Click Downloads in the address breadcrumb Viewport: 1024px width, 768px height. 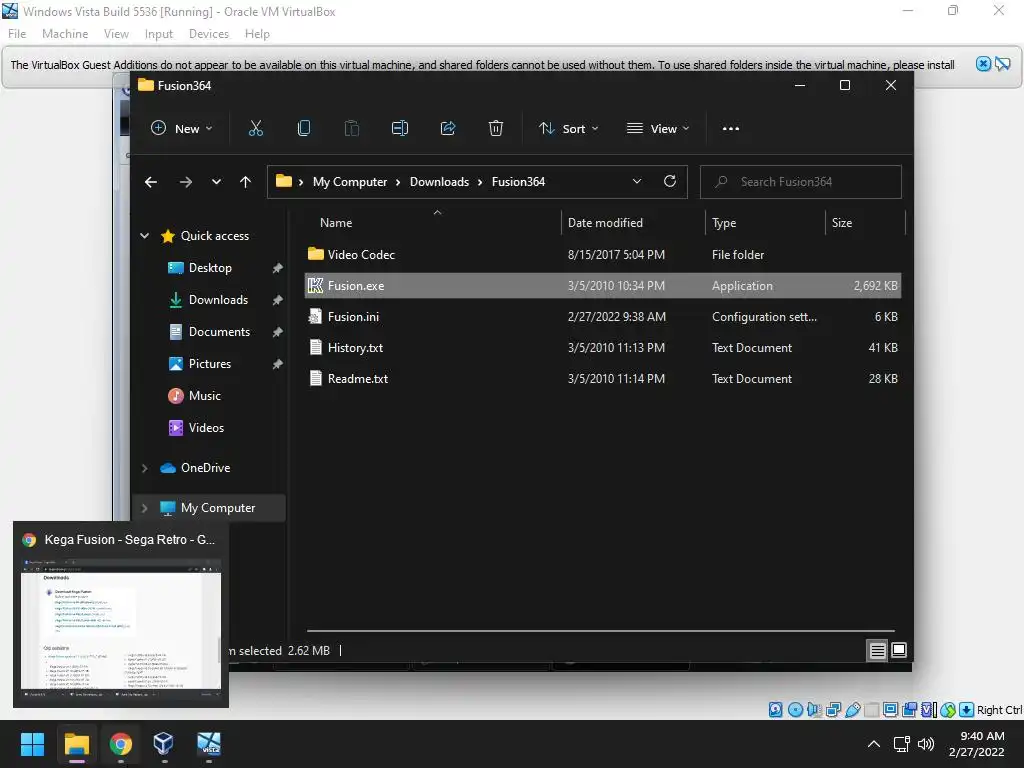click(x=440, y=182)
